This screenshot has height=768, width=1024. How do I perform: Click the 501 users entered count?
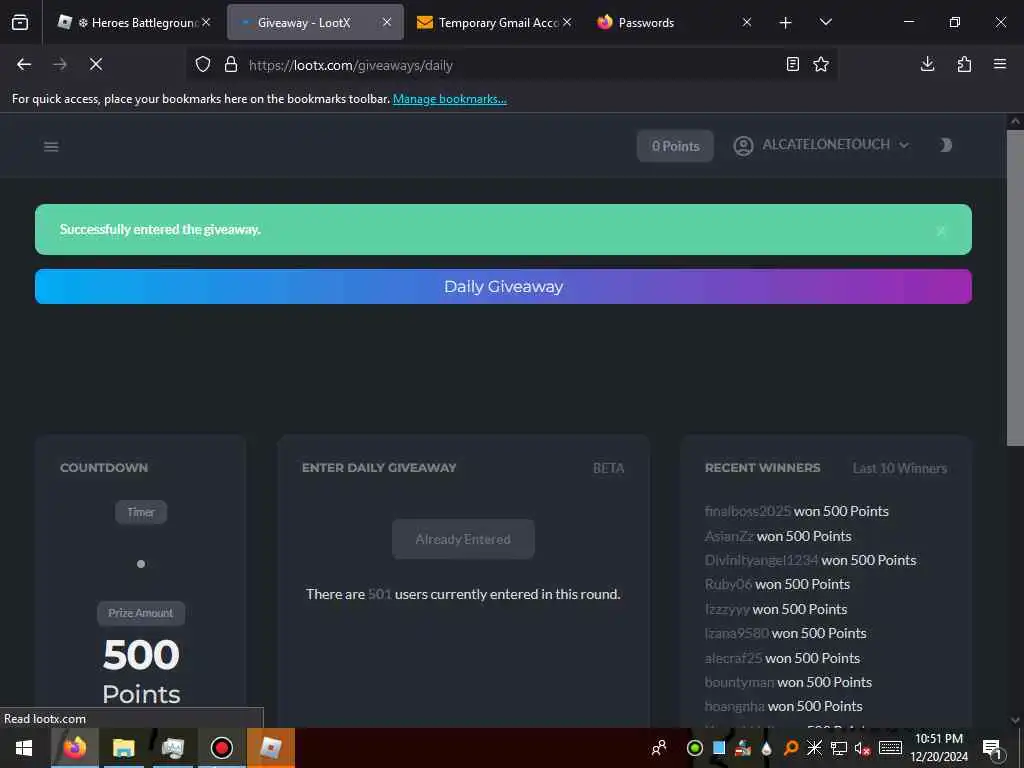(x=379, y=594)
